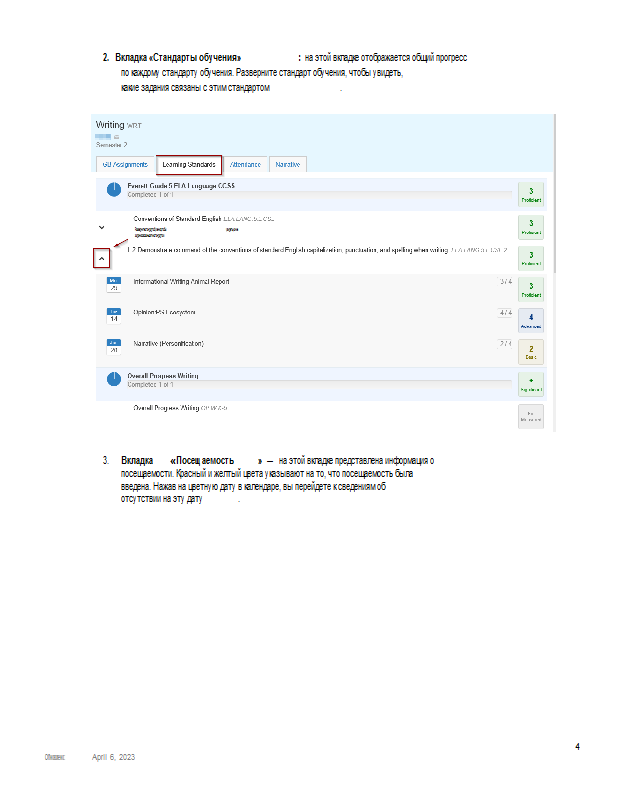Open Narrative (Personification) assignment
618x800 pixels.
tap(168, 343)
